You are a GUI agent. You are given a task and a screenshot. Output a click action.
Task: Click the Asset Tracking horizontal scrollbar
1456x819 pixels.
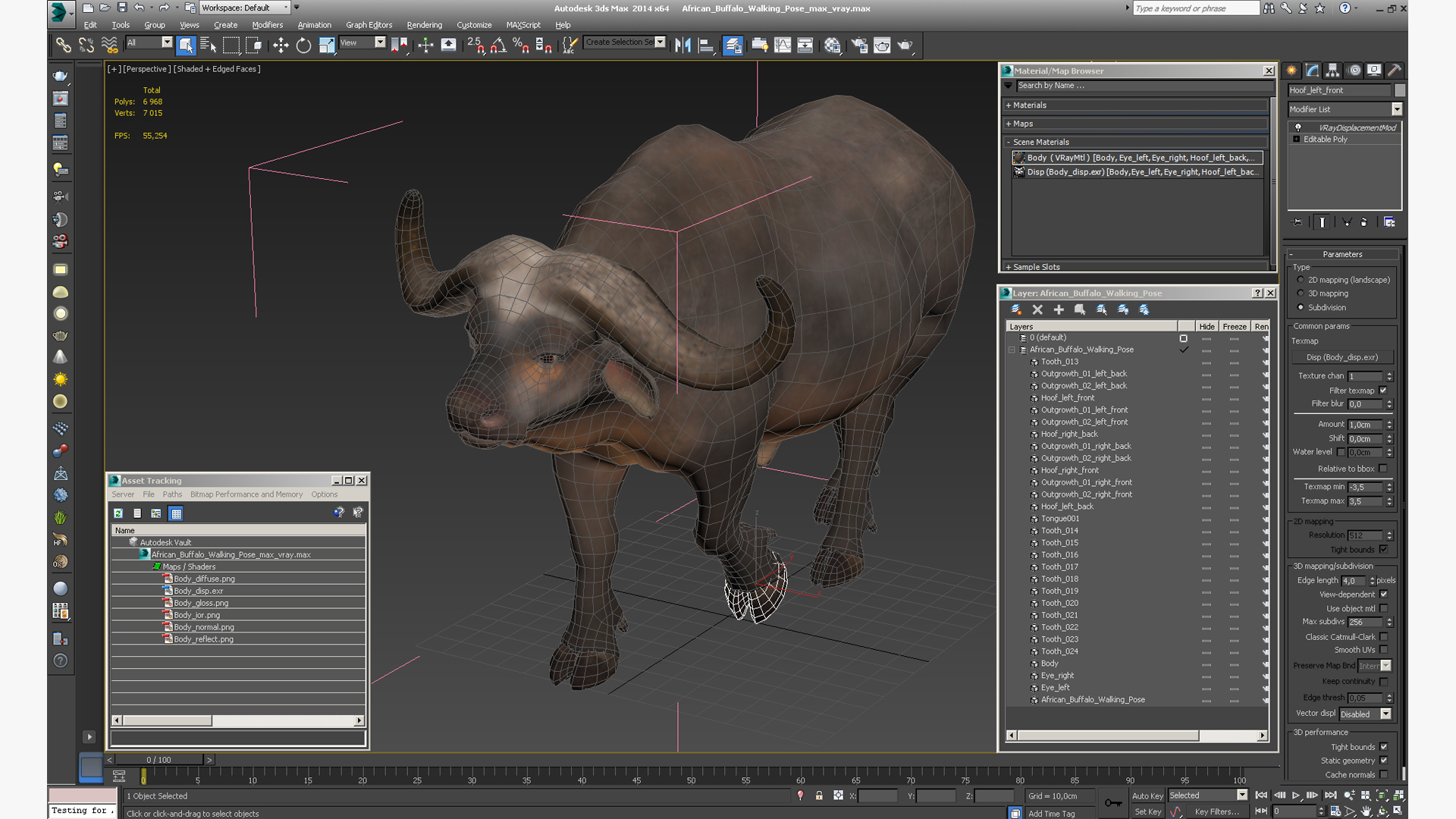point(238,720)
